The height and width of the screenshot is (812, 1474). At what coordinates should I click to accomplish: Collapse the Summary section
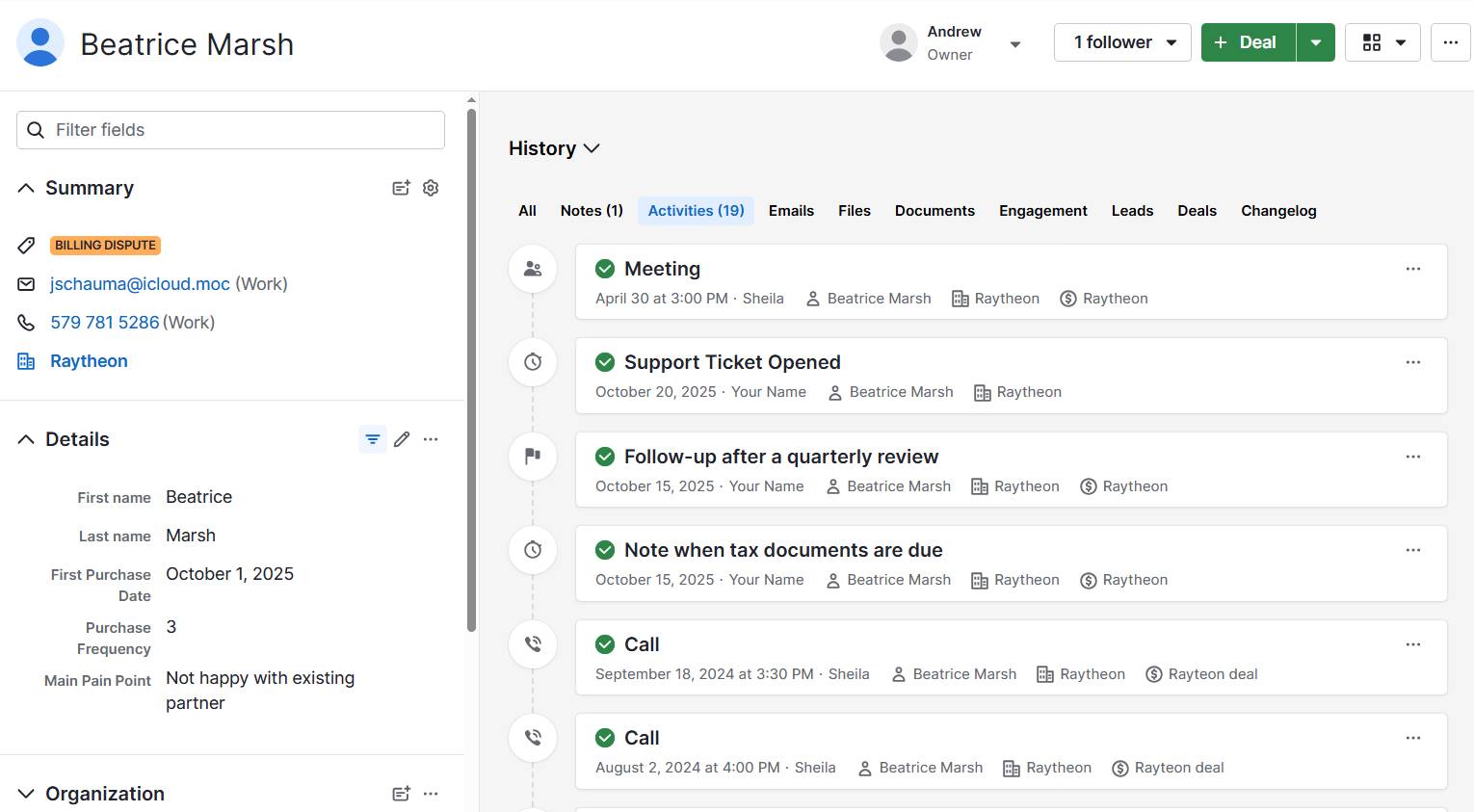26,188
